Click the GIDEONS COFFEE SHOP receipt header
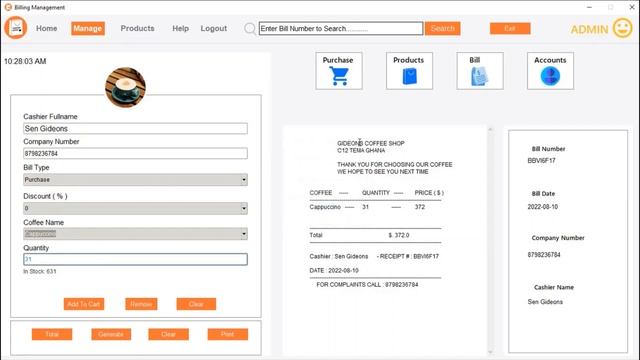Viewport: 640px width, 360px height. click(x=371, y=143)
